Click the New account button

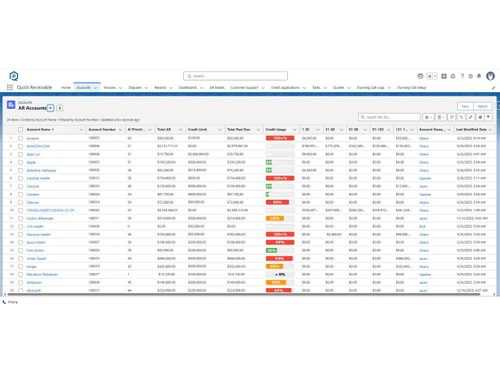tap(465, 106)
